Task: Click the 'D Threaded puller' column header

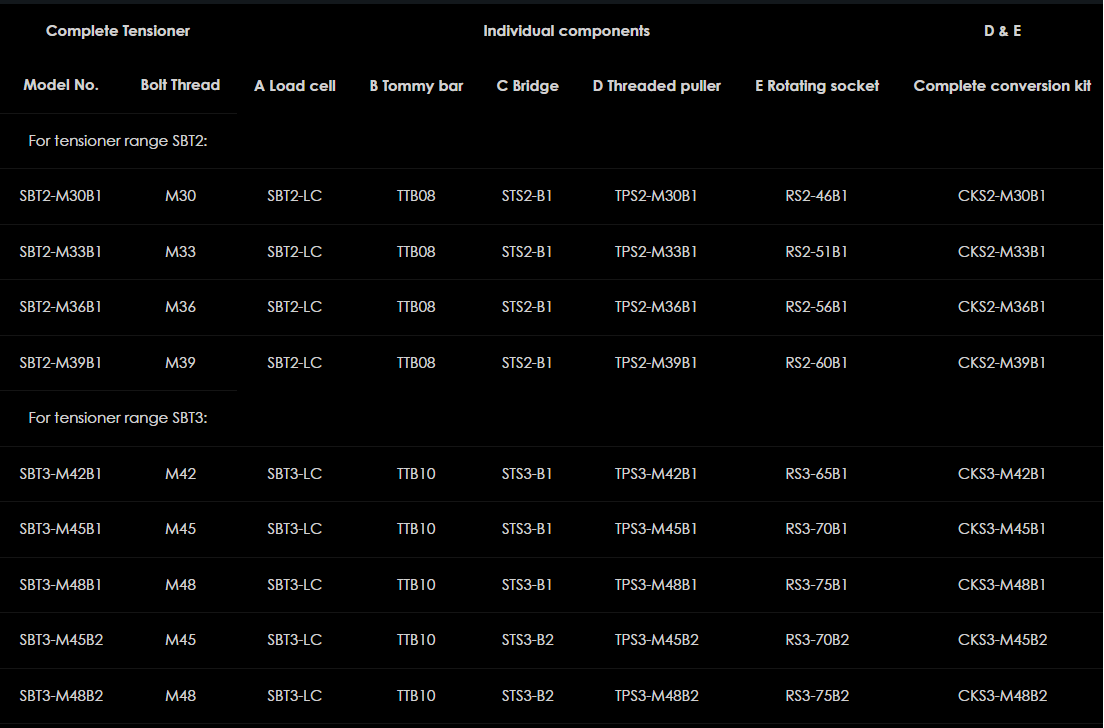Action: click(x=656, y=86)
